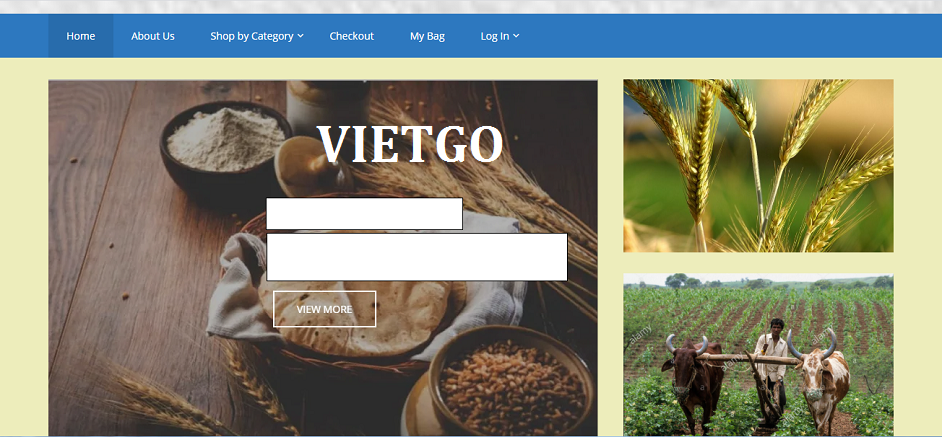The width and height of the screenshot is (942, 437).
Task: Go to the About Us page
Action: [153, 36]
